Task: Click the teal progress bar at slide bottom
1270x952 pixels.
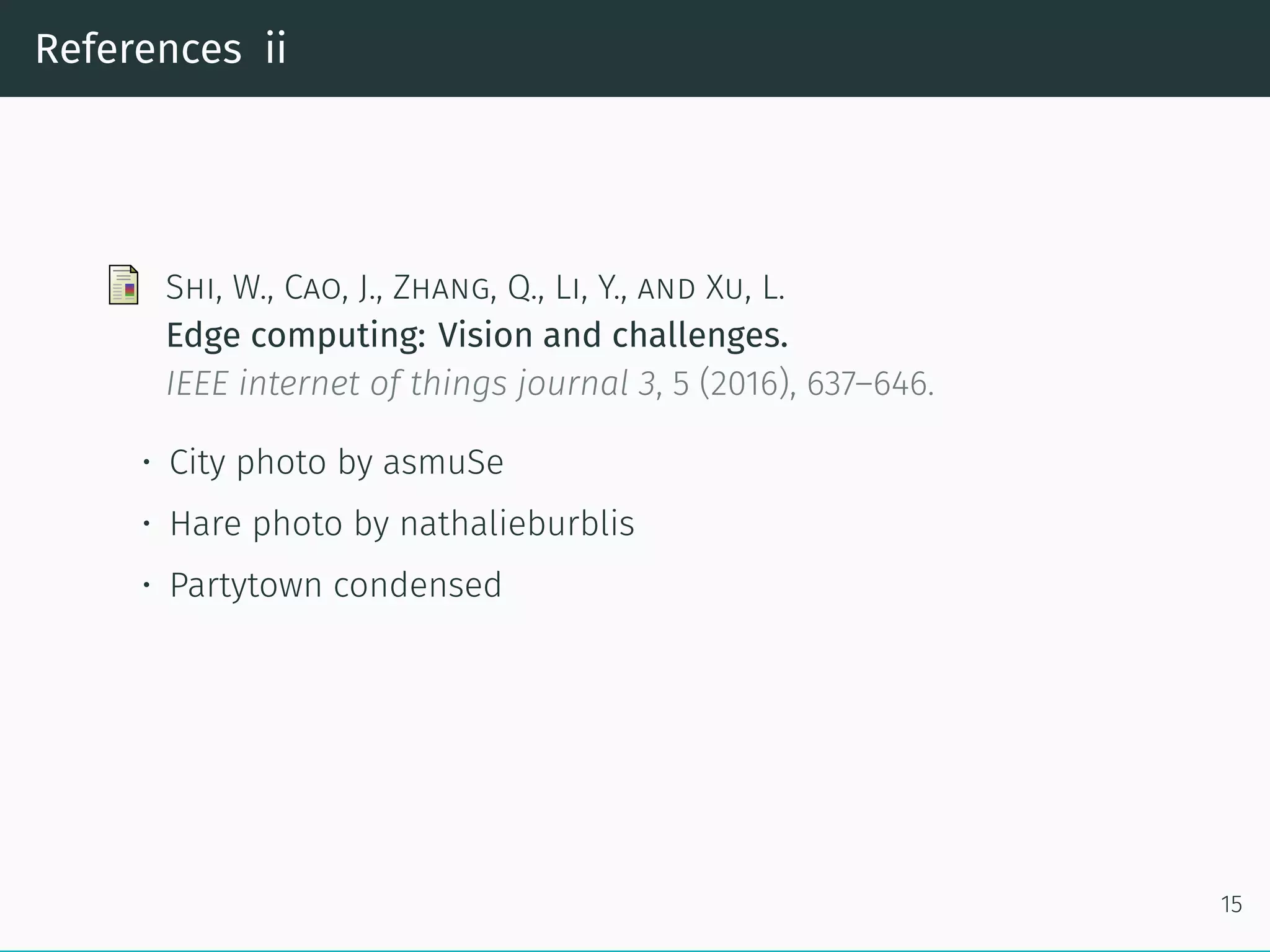Action: (635, 950)
